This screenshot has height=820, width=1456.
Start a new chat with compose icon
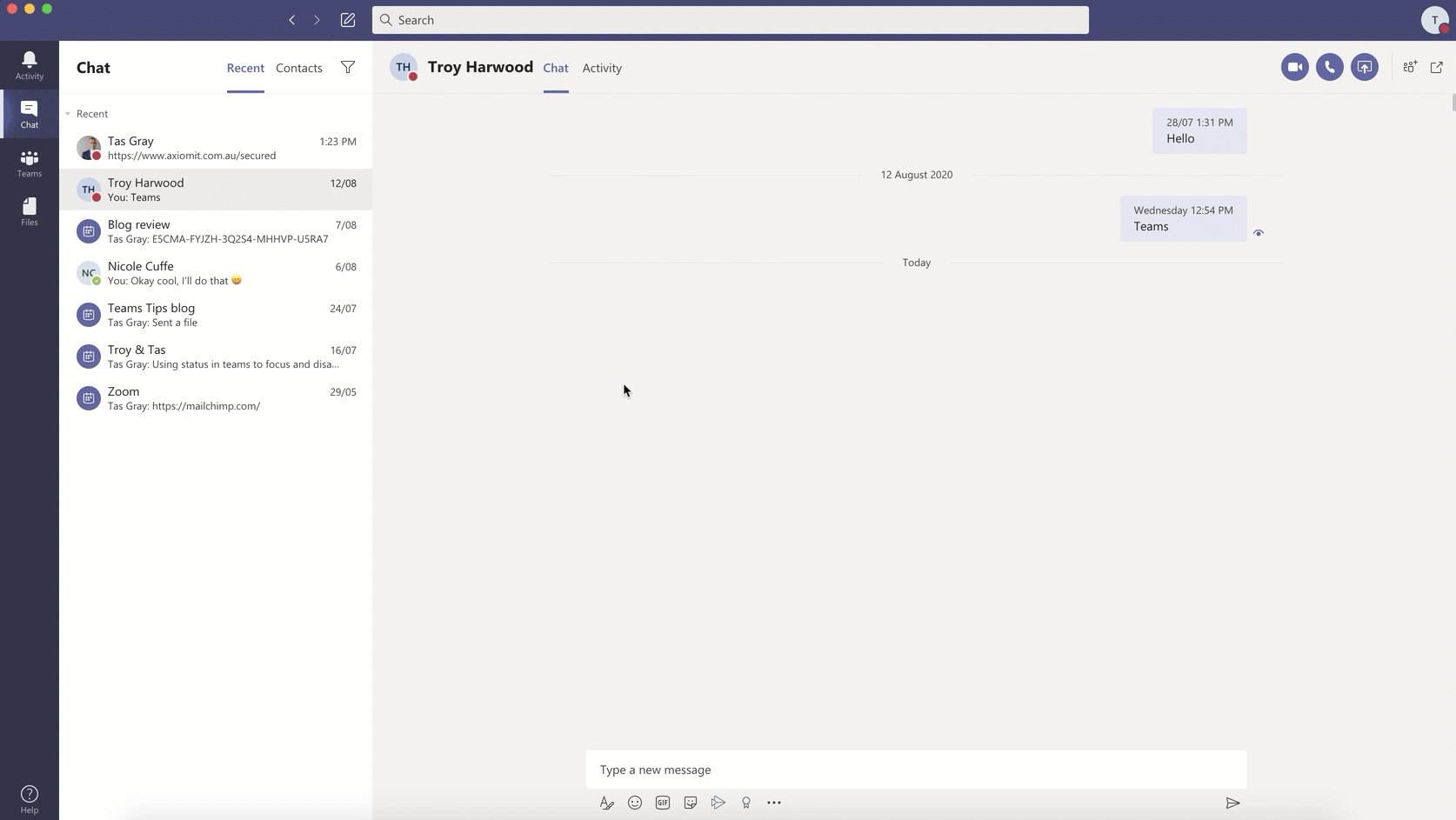348,20
